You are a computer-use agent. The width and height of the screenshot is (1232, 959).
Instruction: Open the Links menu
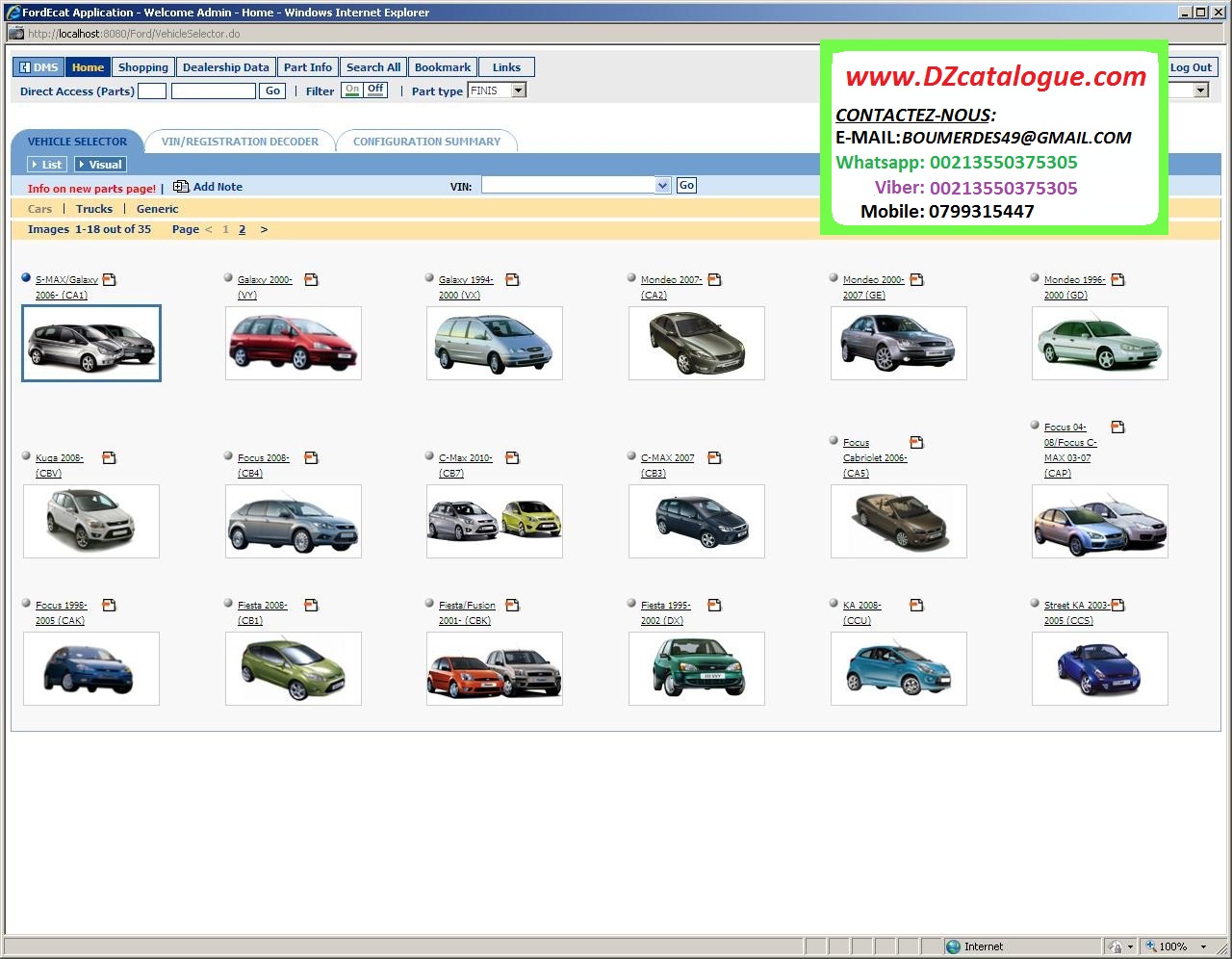506,67
